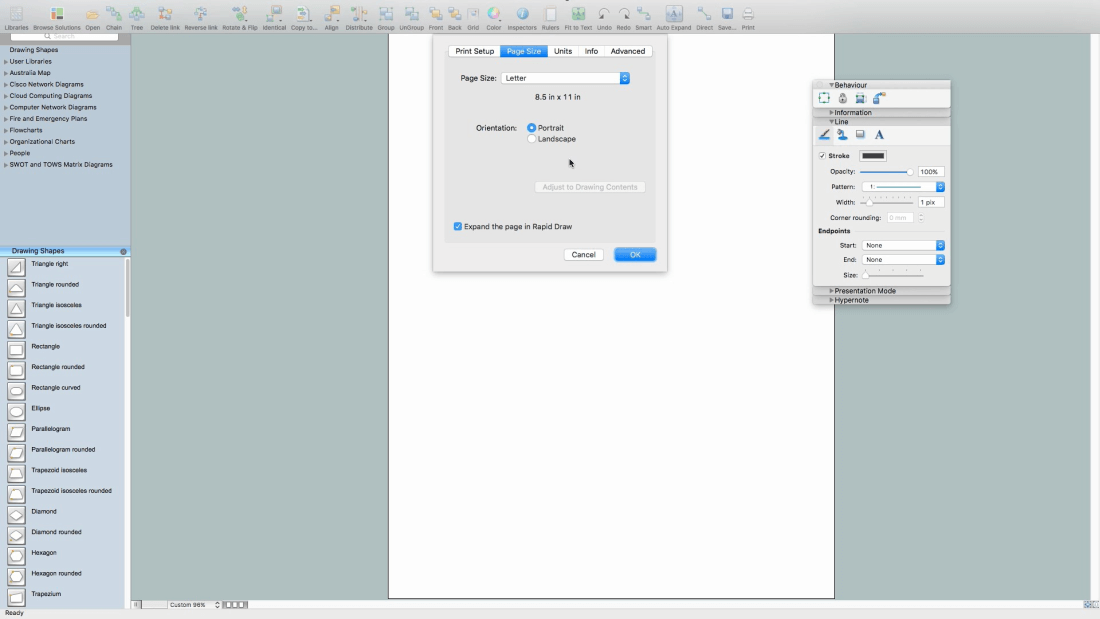Toggle Rulers from the toolbar
The width and height of the screenshot is (1100, 619).
(x=550, y=15)
